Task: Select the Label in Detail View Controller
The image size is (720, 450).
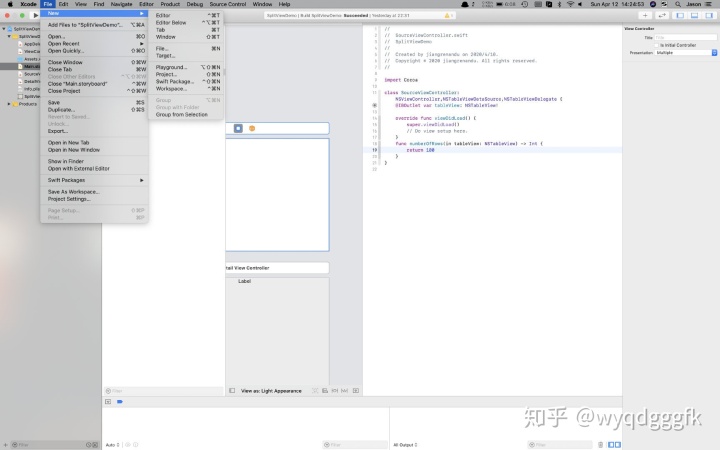Action: [244, 281]
